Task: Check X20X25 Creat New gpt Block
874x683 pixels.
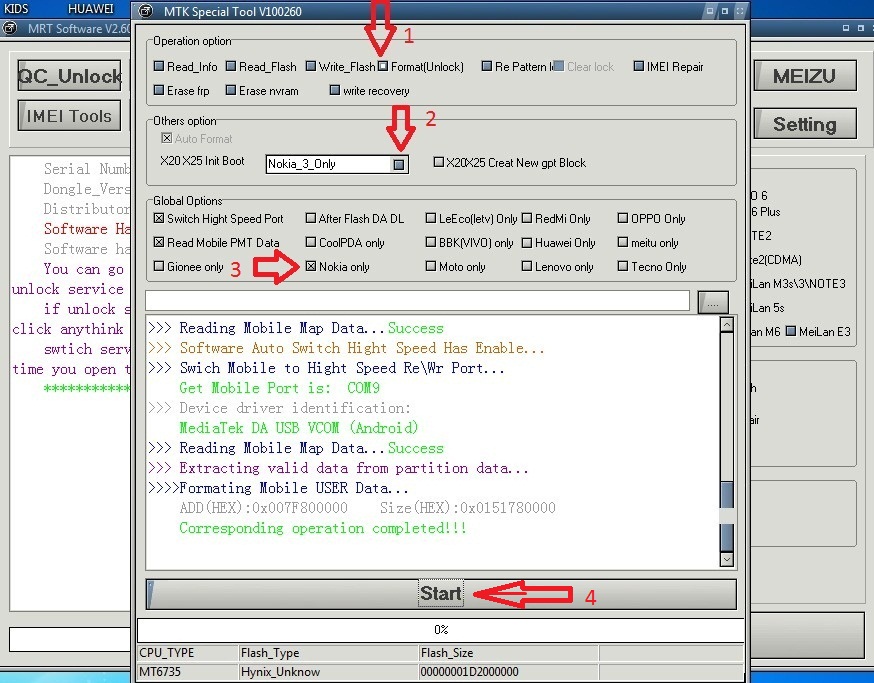Action: pyautogui.click(x=439, y=162)
